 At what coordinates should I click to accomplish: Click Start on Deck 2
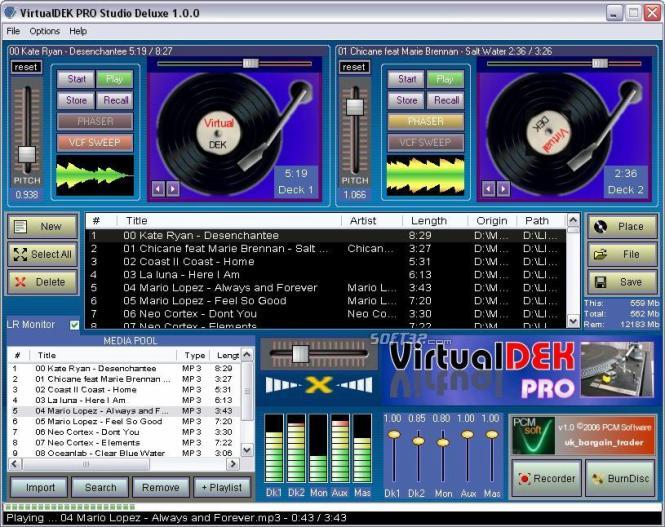406,79
